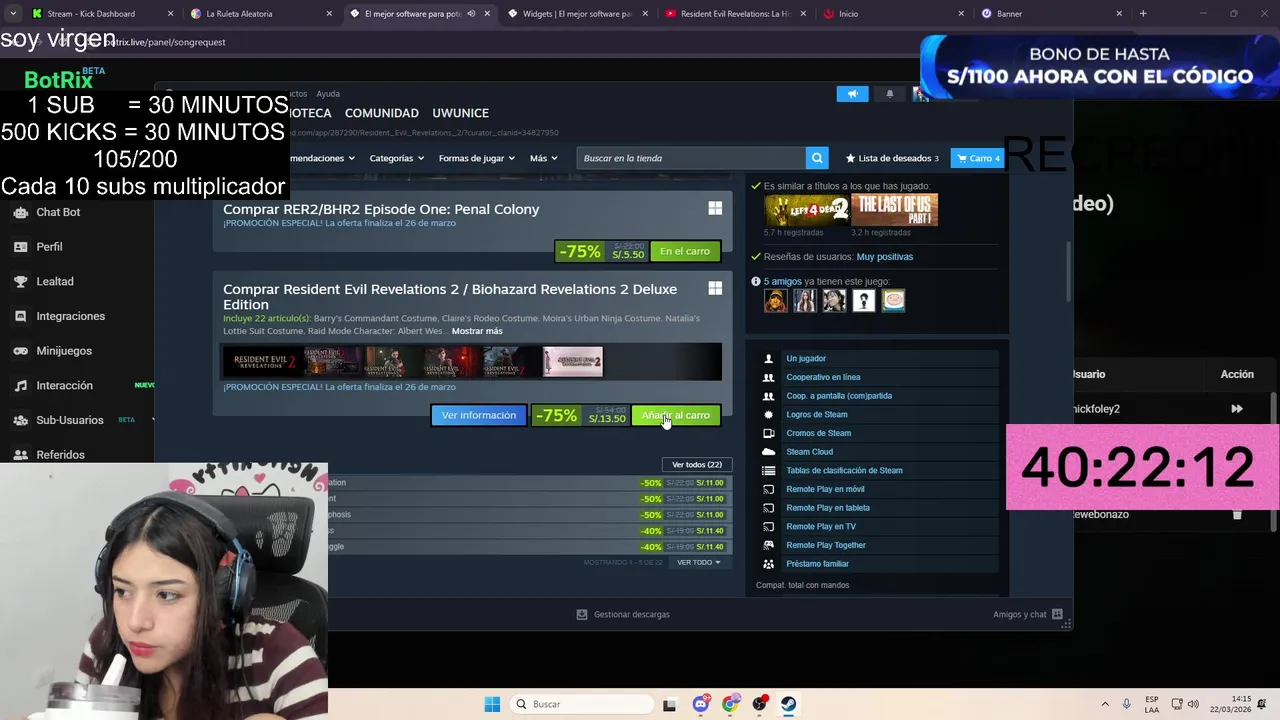Expand Mostrar más in bundle item list
The image size is (1280, 720).
coord(477,331)
